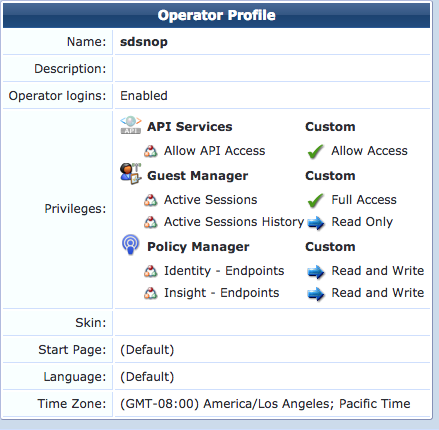
Task: Click the Custom label beside Guest Manager
Action: [330, 176]
